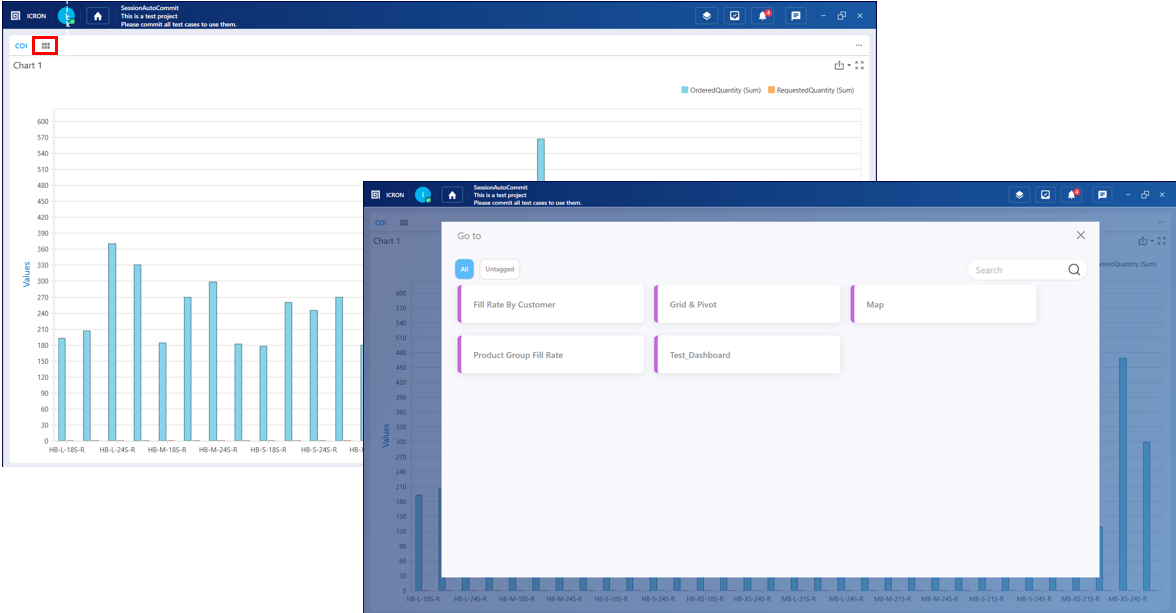The height and width of the screenshot is (613, 1176).
Task: Click the search field in the Go to dialog
Action: tap(1015, 269)
